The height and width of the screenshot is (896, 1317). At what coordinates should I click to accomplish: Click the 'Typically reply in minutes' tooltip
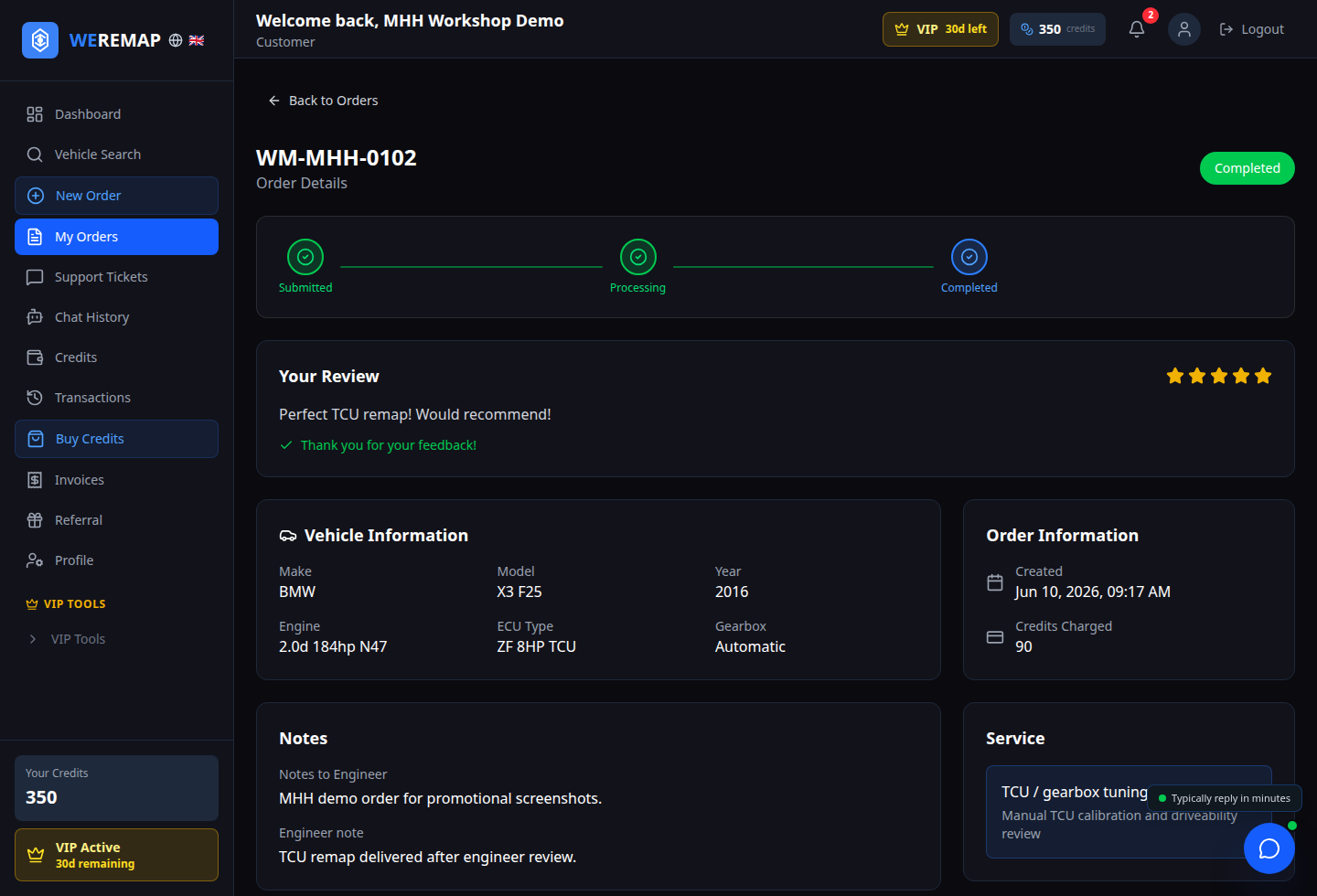pyautogui.click(x=1225, y=798)
